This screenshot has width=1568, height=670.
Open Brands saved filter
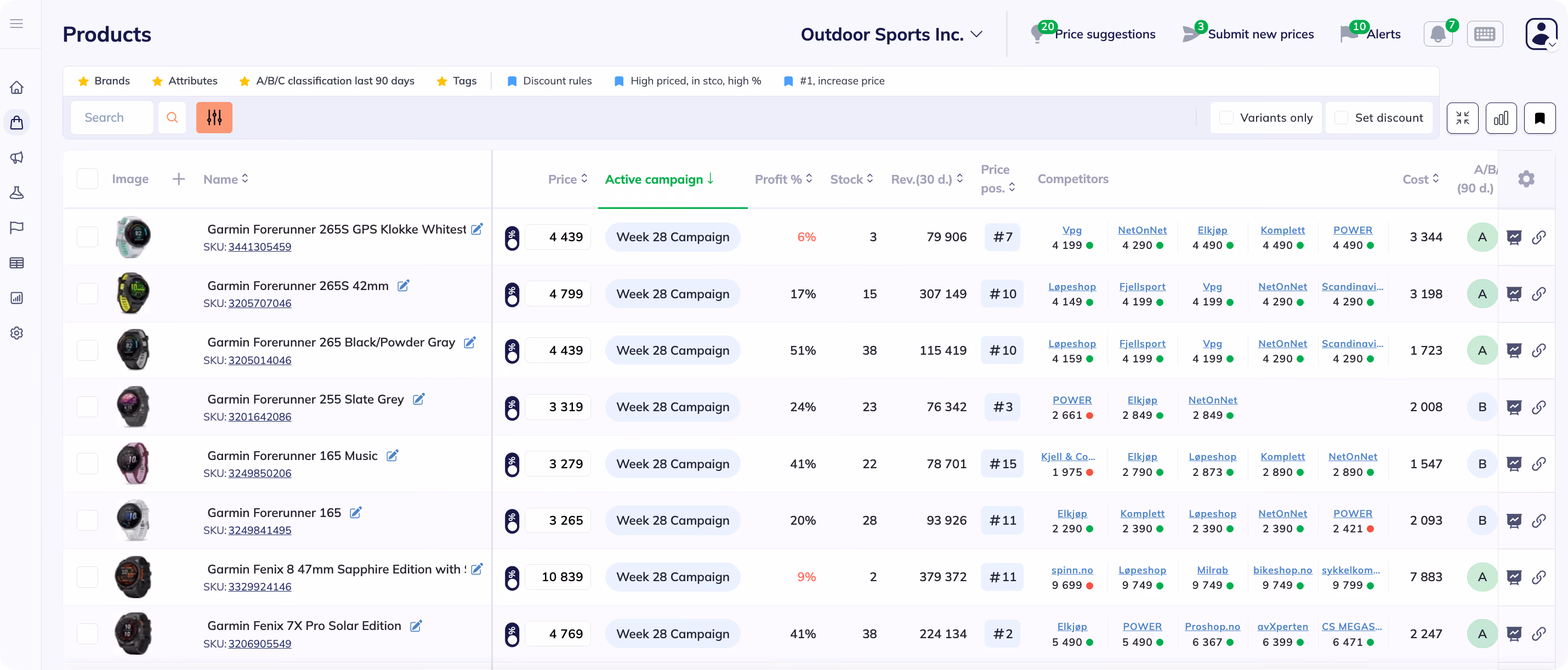pos(104,81)
